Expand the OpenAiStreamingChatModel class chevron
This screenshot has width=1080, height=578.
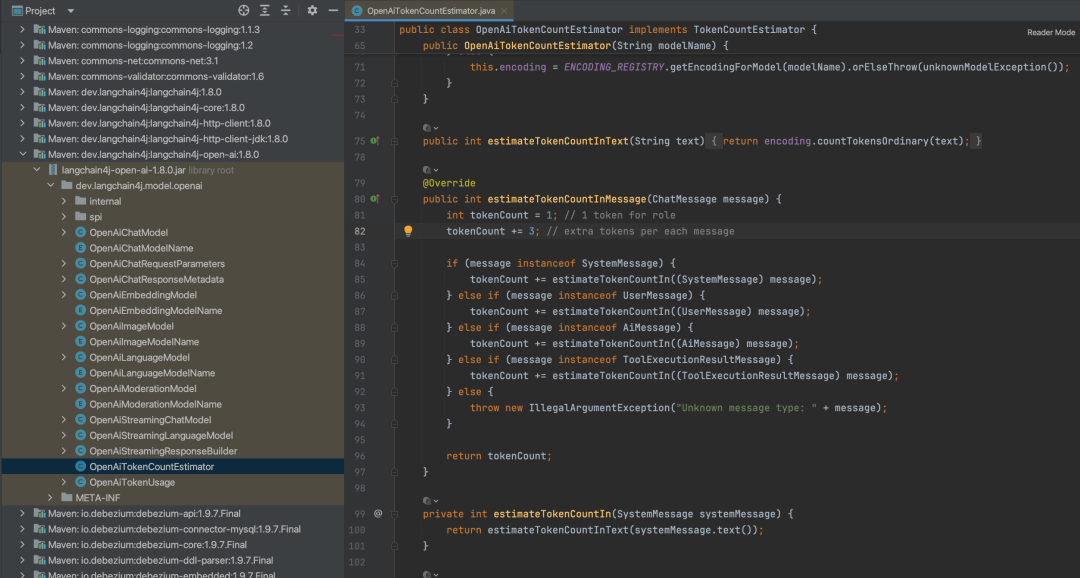point(64,420)
